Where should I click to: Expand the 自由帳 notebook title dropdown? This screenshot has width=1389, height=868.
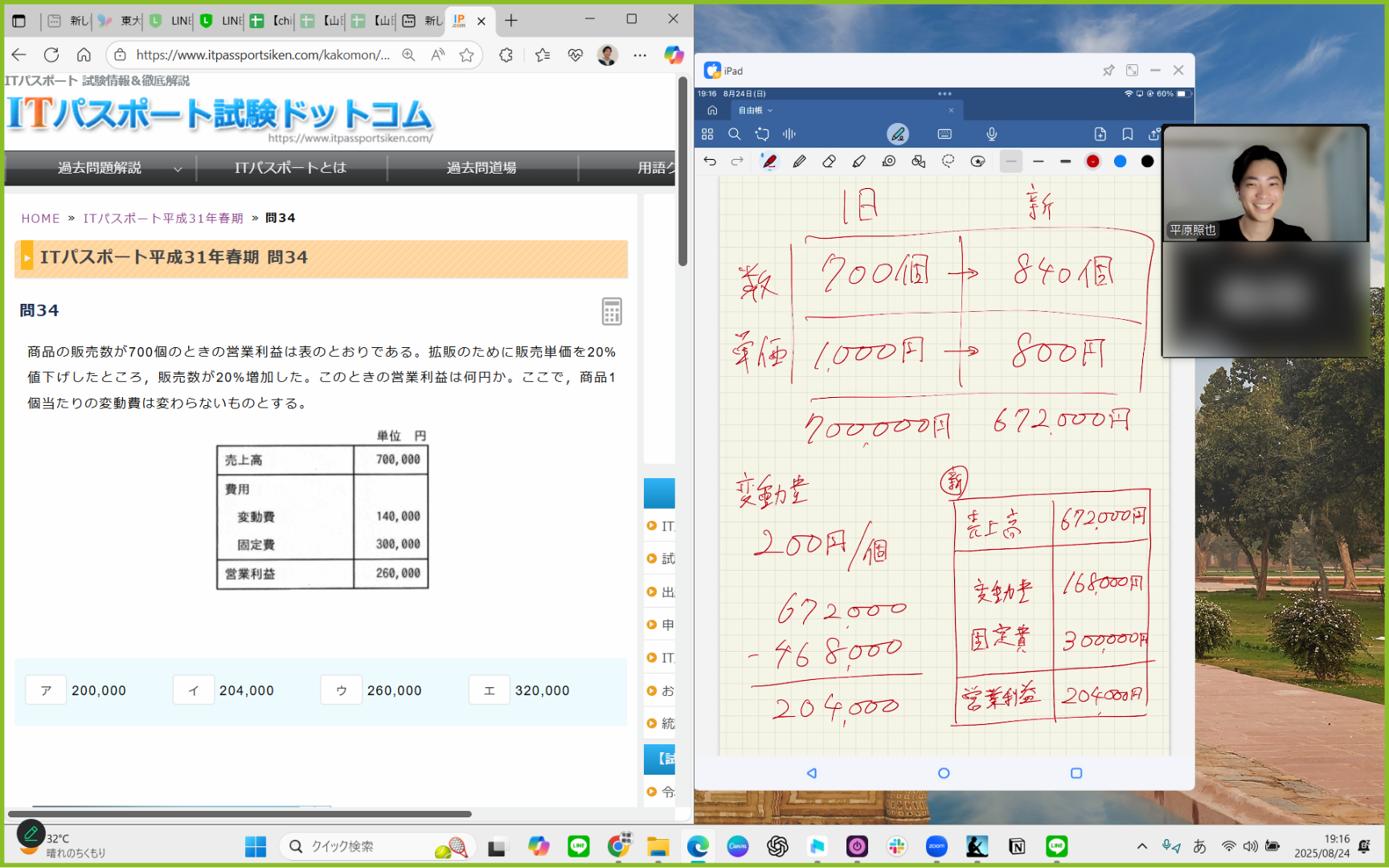click(x=755, y=110)
